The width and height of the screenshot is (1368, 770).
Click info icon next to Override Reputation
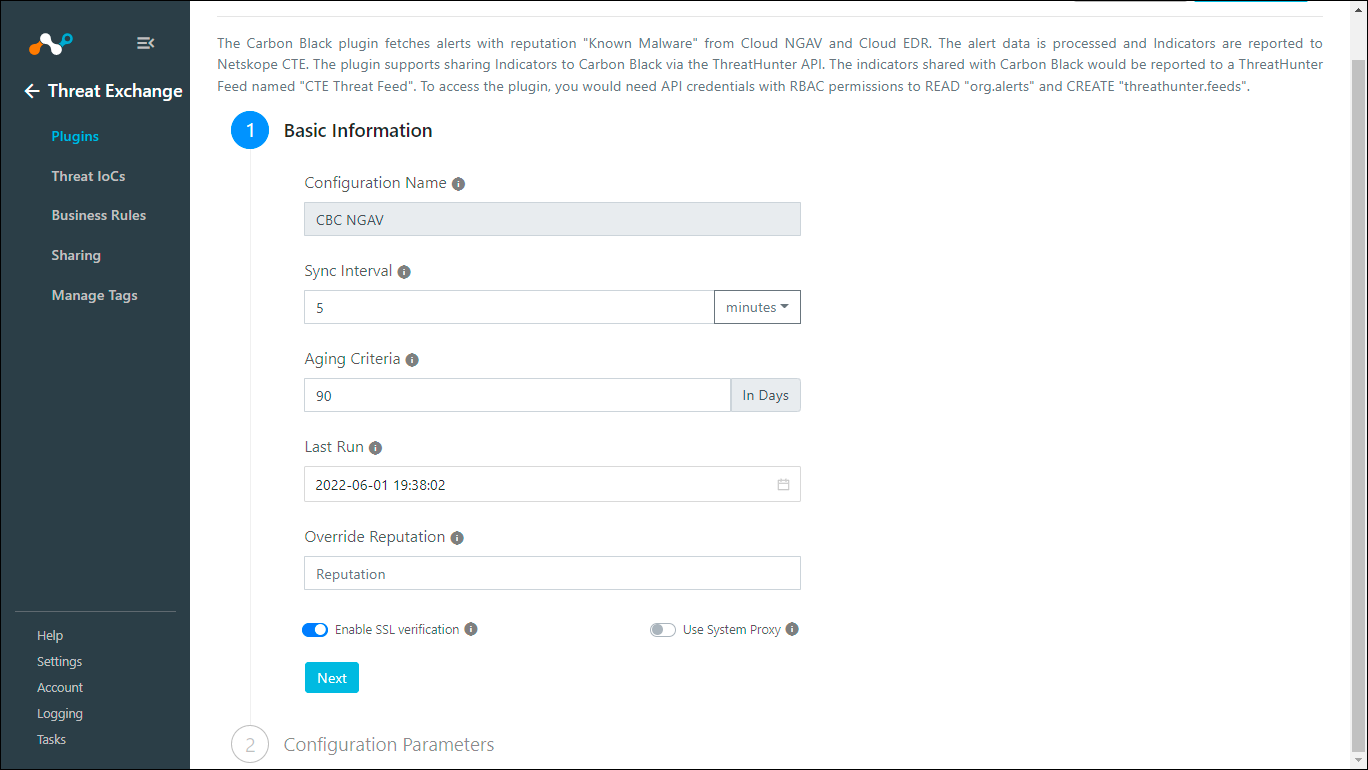click(x=457, y=538)
